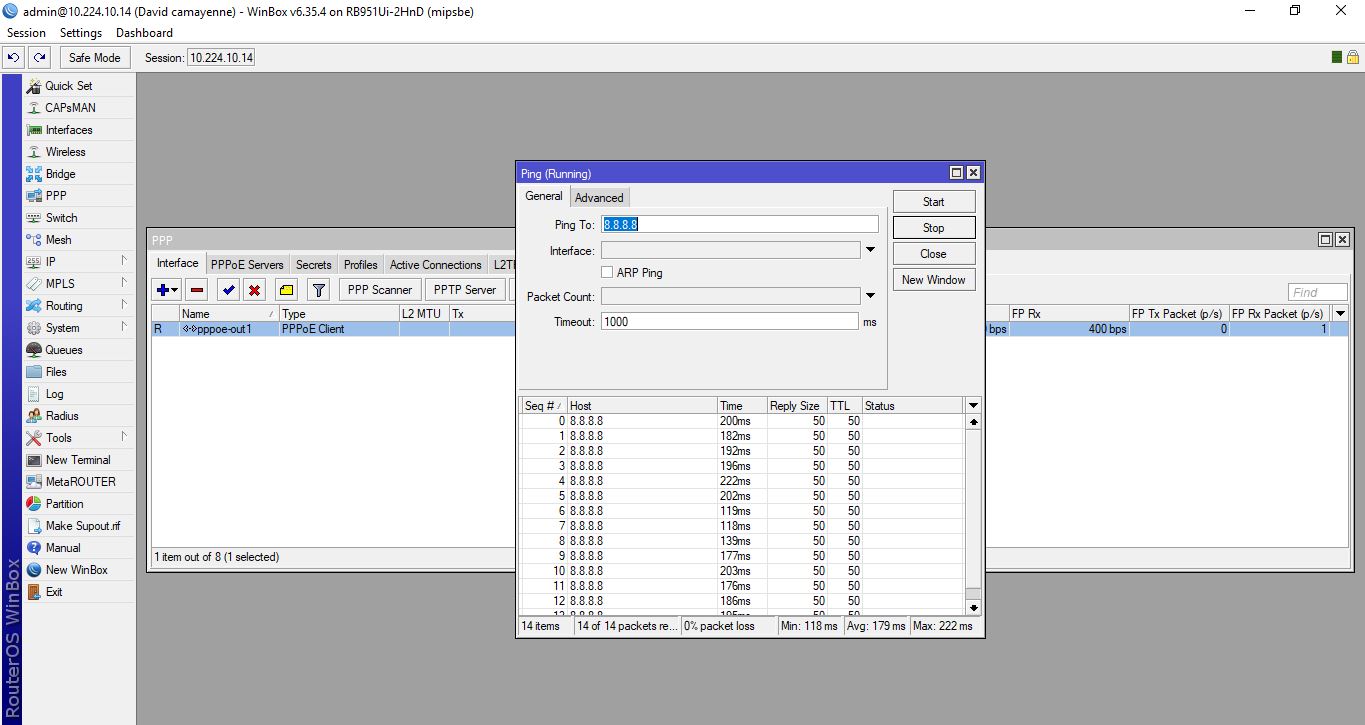Open the Dashboard menu
The height and width of the screenshot is (725, 1365).
pos(144,33)
